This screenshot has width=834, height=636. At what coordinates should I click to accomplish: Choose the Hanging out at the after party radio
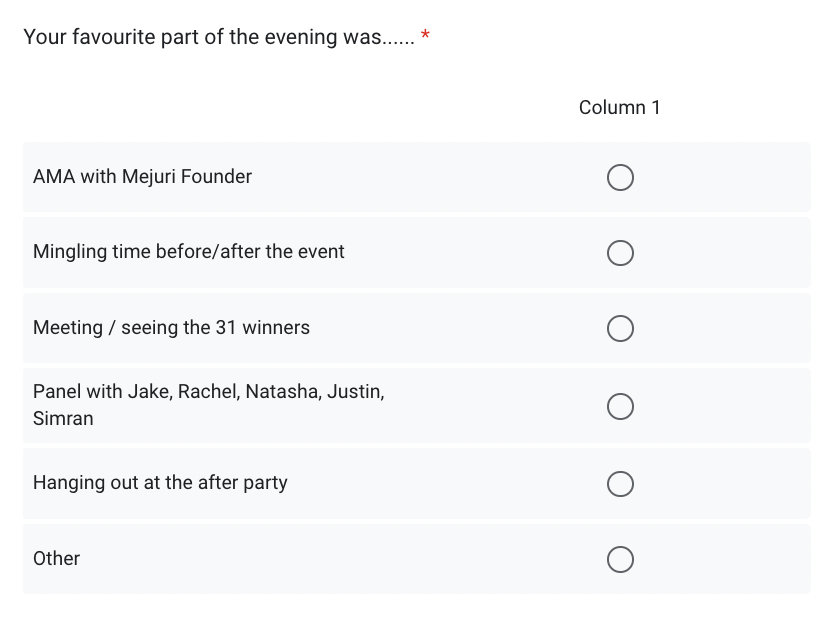(620, 484)
